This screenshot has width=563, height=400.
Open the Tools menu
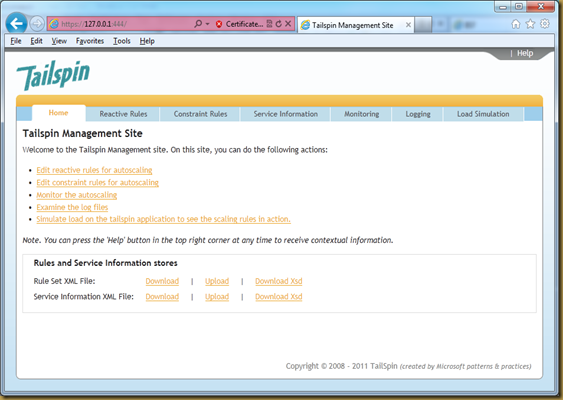click(x=122, y=41)
